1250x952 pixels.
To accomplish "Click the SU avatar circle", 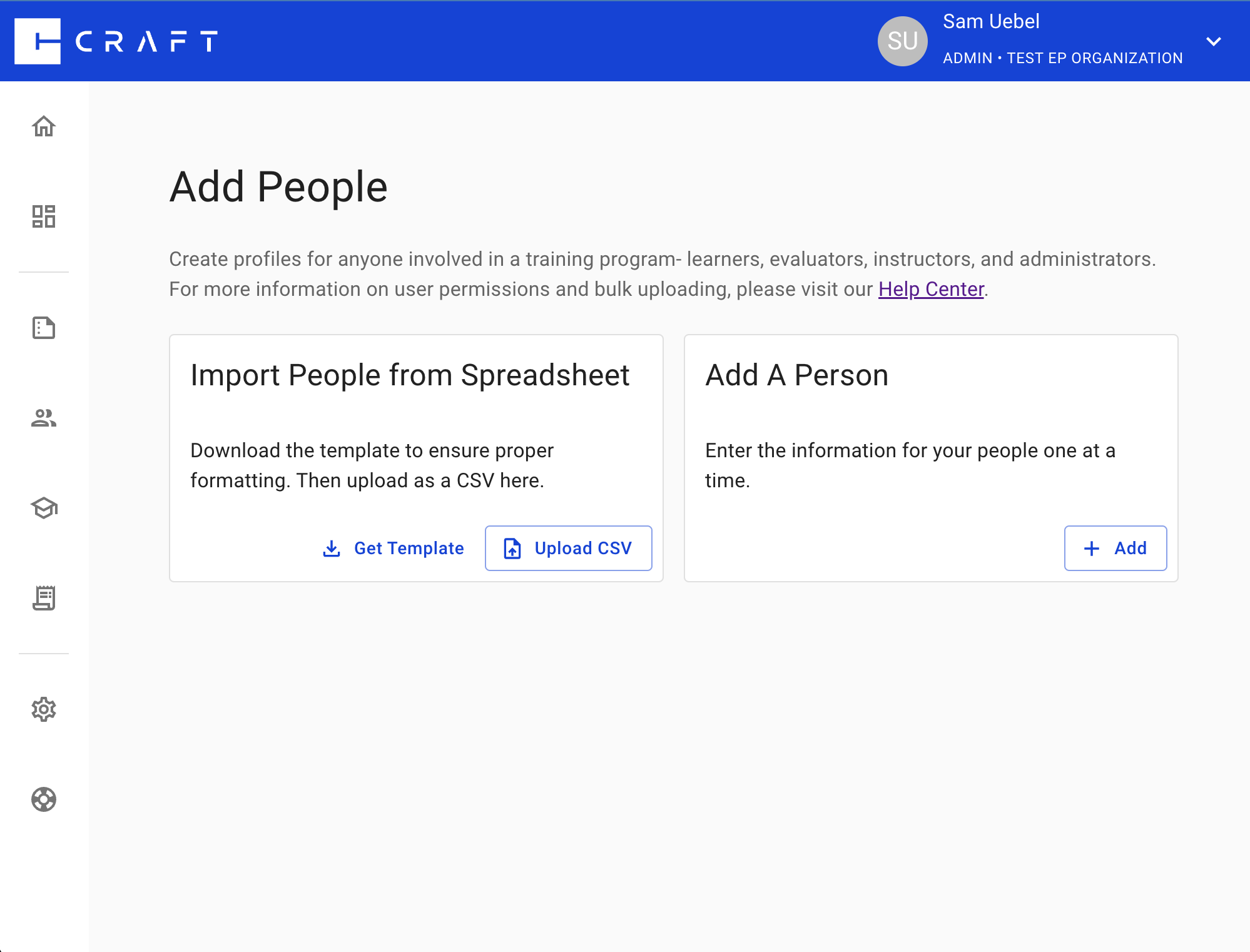I will pos(902,41).
